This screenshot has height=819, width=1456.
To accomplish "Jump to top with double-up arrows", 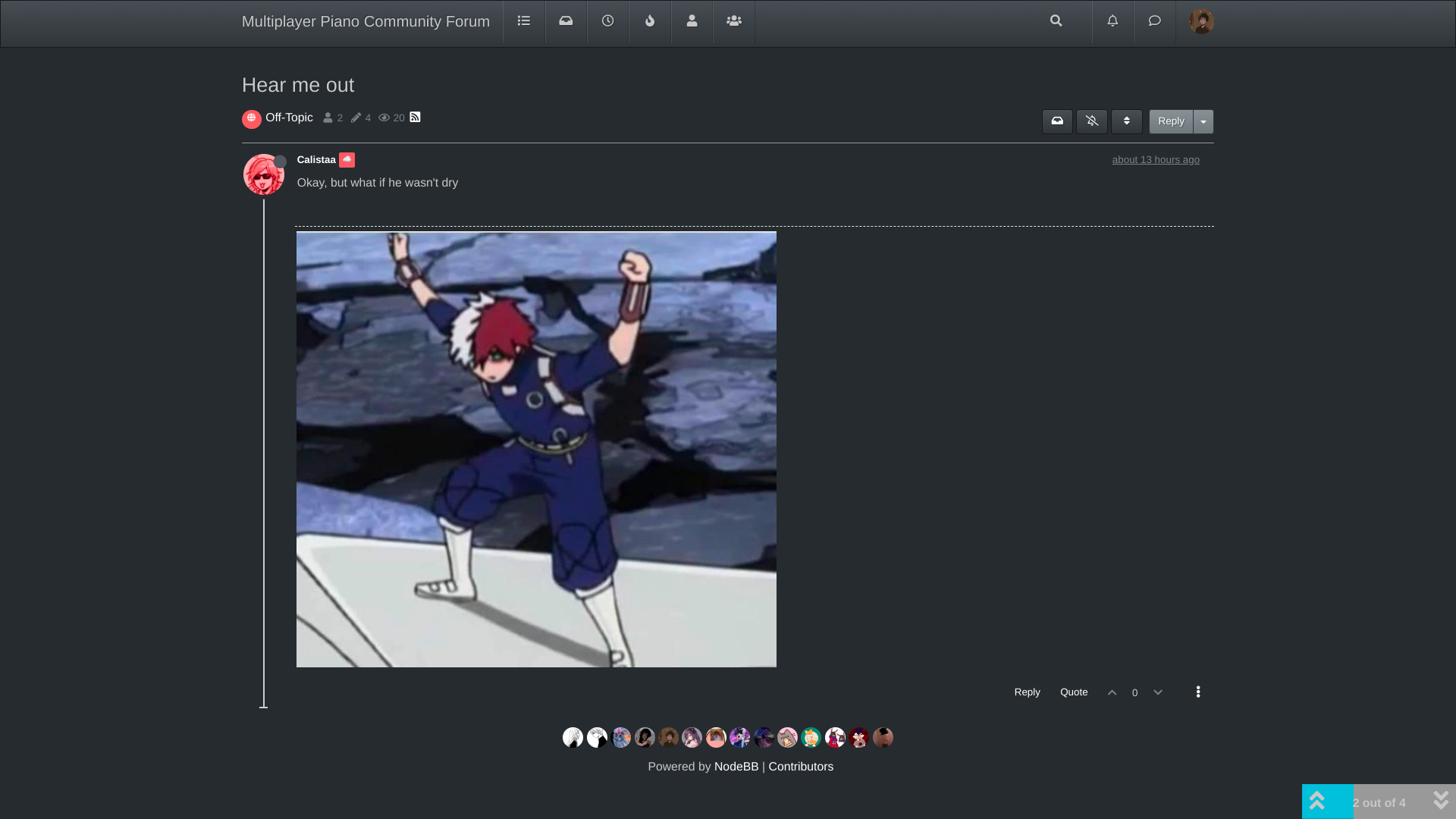I will coord(1317,801).
